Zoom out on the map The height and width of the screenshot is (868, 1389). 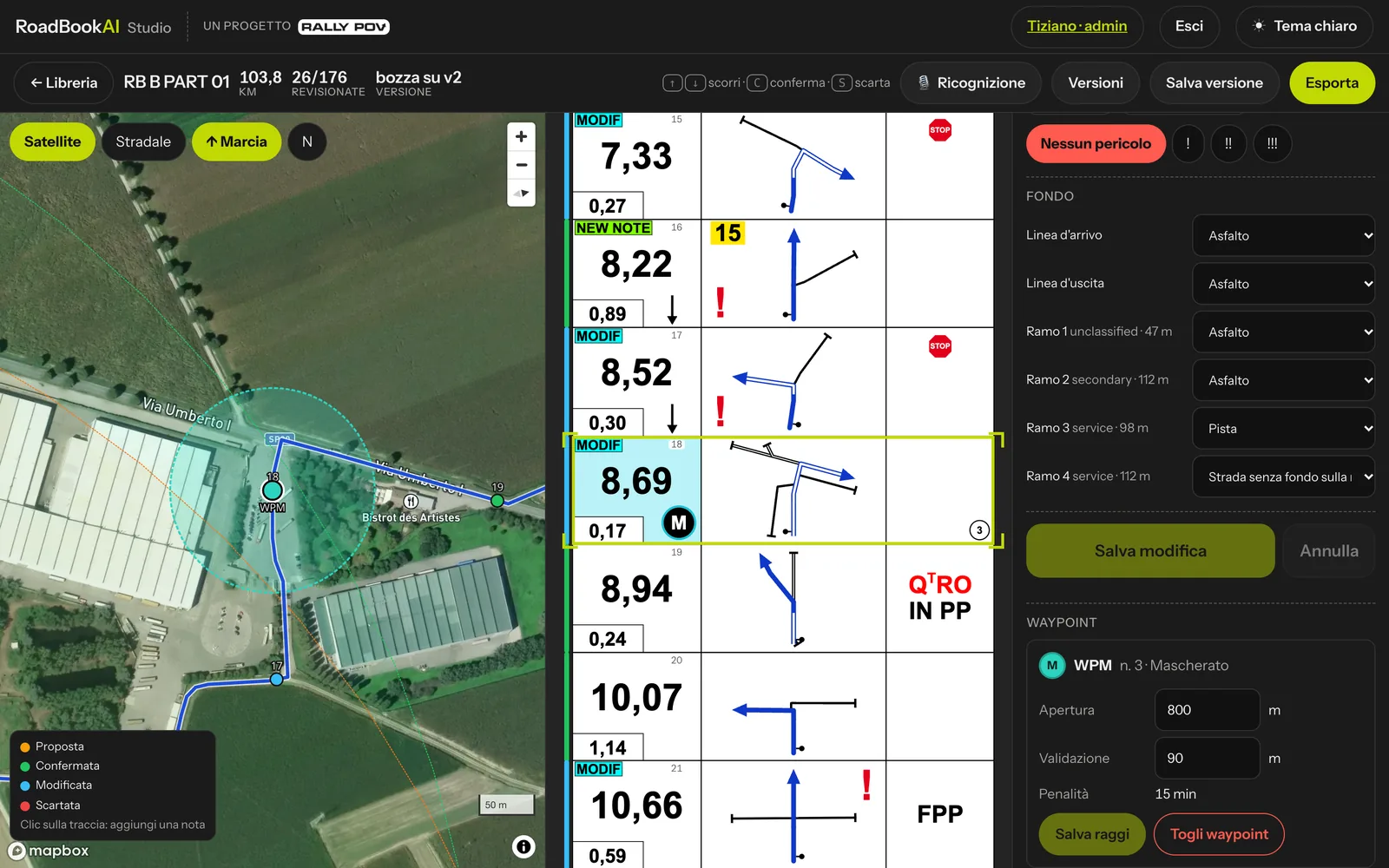coord(521,165)
